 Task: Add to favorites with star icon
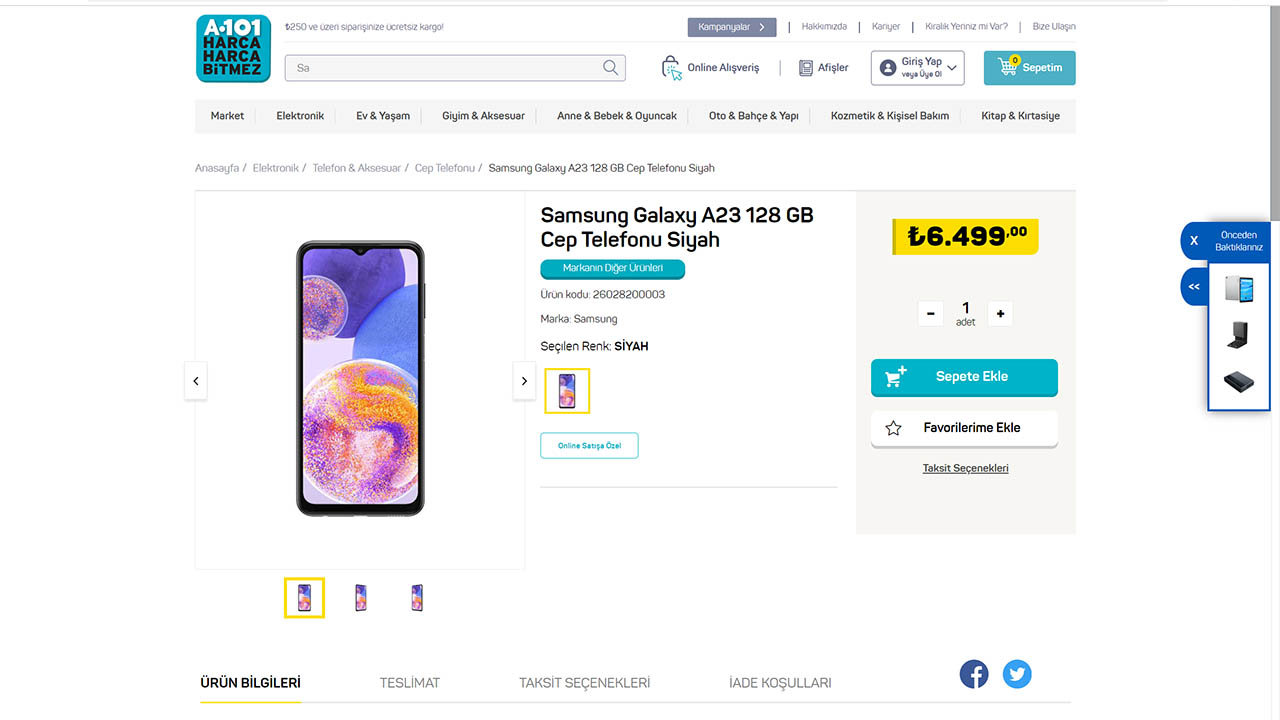894,428
